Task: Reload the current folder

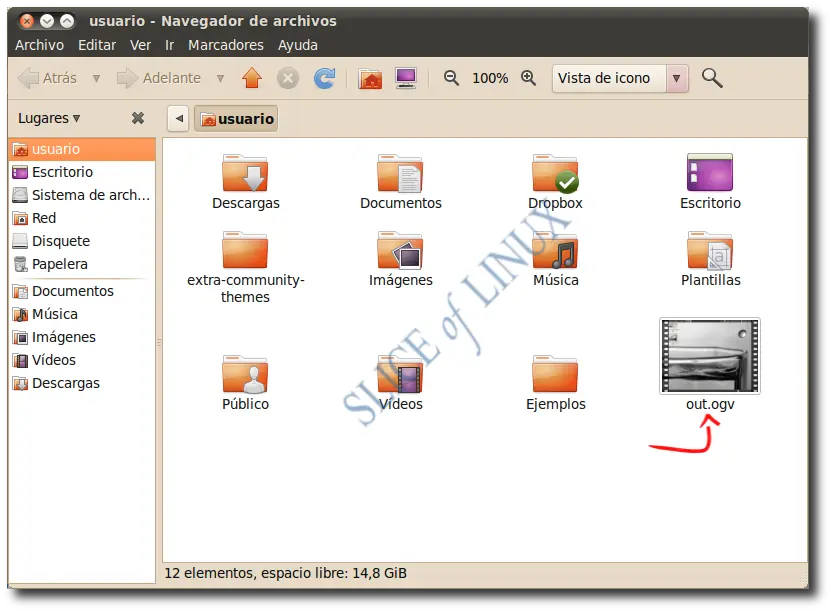Action: (x=324, y=79)
